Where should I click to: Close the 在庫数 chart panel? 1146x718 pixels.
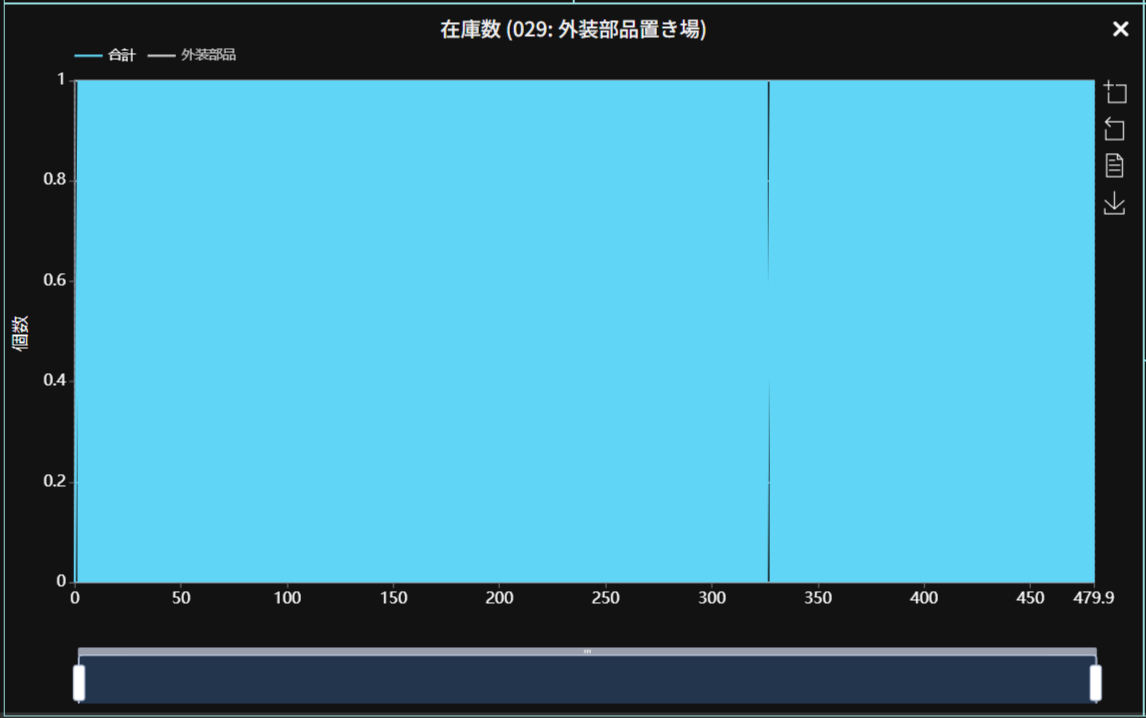pos(1120,30)
